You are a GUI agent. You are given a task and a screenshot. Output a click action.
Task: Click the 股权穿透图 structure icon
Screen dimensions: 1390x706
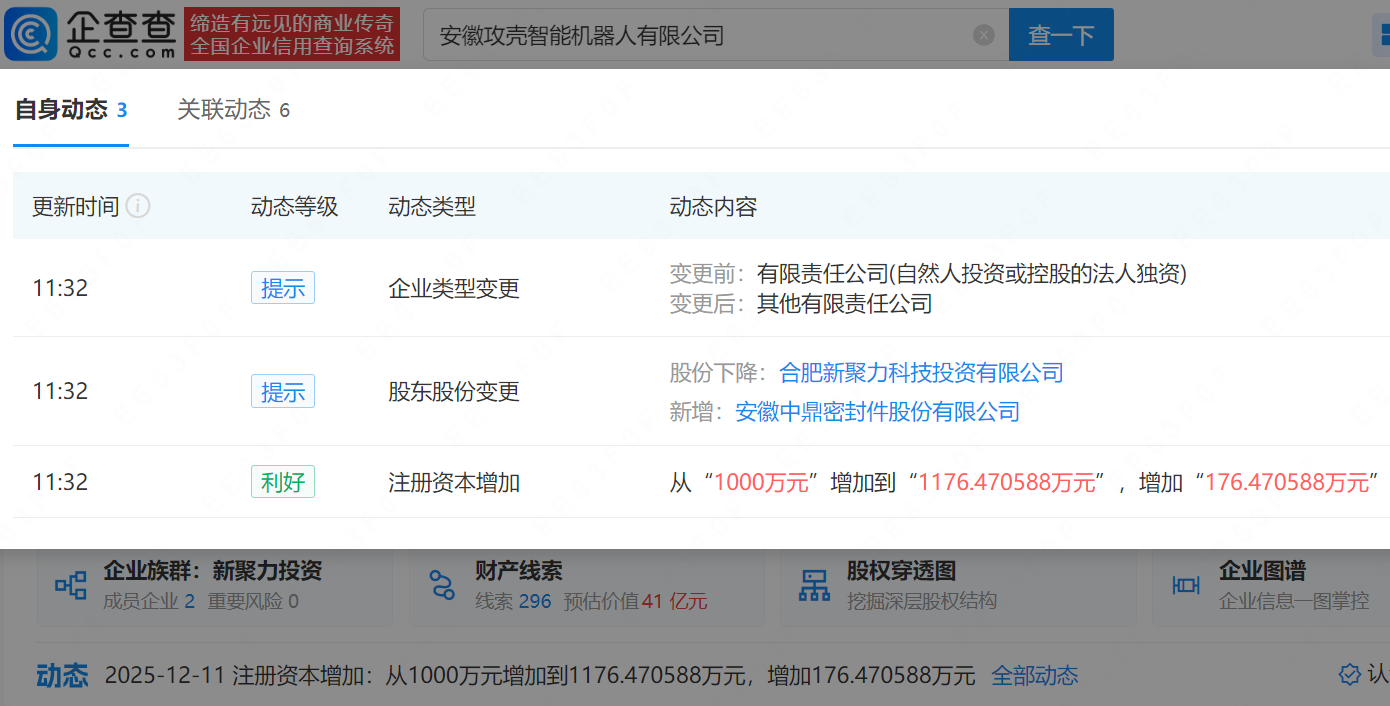pos(816,584)
